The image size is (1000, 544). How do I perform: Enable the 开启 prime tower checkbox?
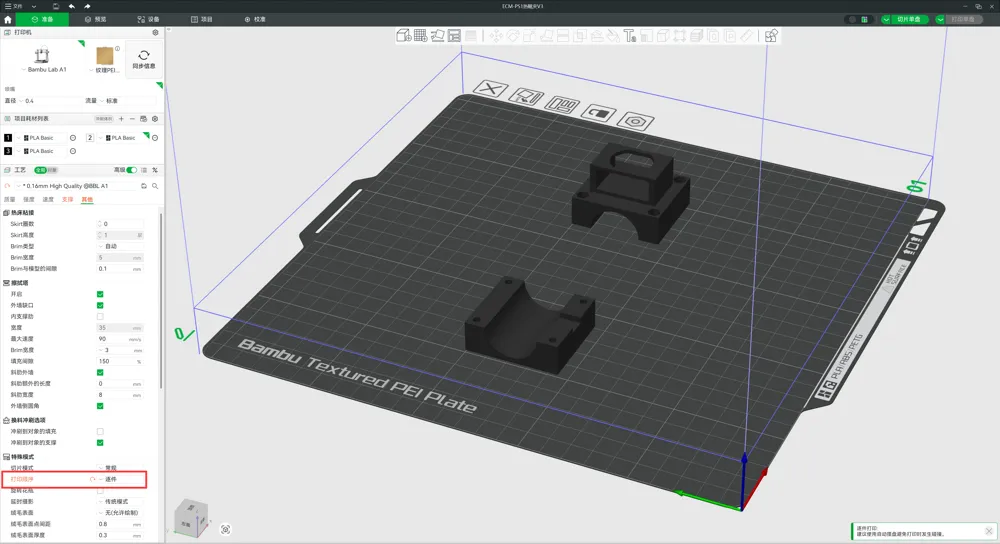coord(100,294)
